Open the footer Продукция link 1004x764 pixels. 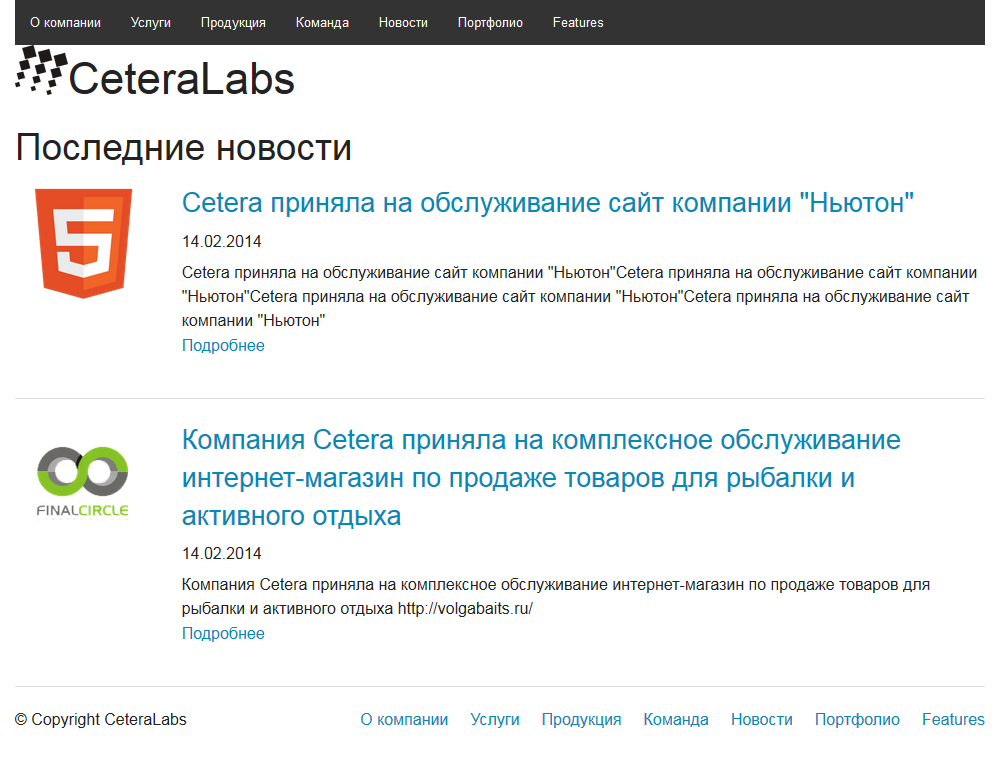point(581,719)
